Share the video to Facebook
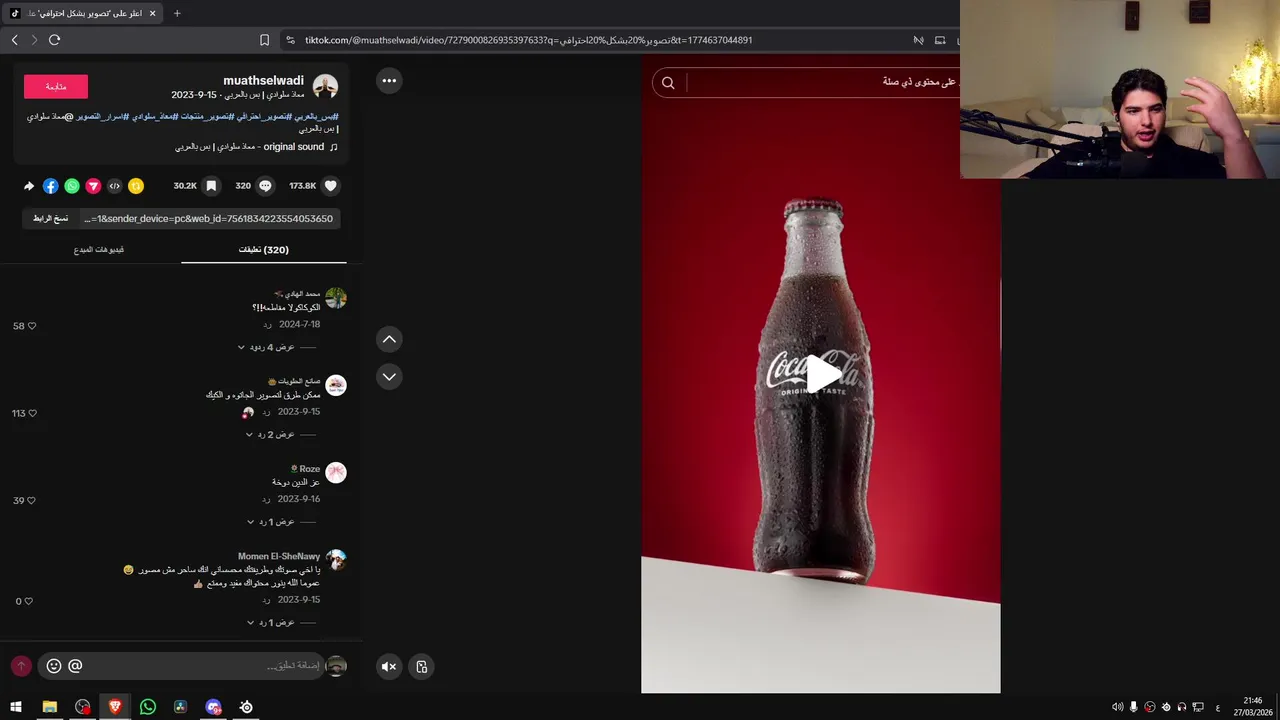The width and height of the screenshot is (1280, 720). click(x=51, y=186)
